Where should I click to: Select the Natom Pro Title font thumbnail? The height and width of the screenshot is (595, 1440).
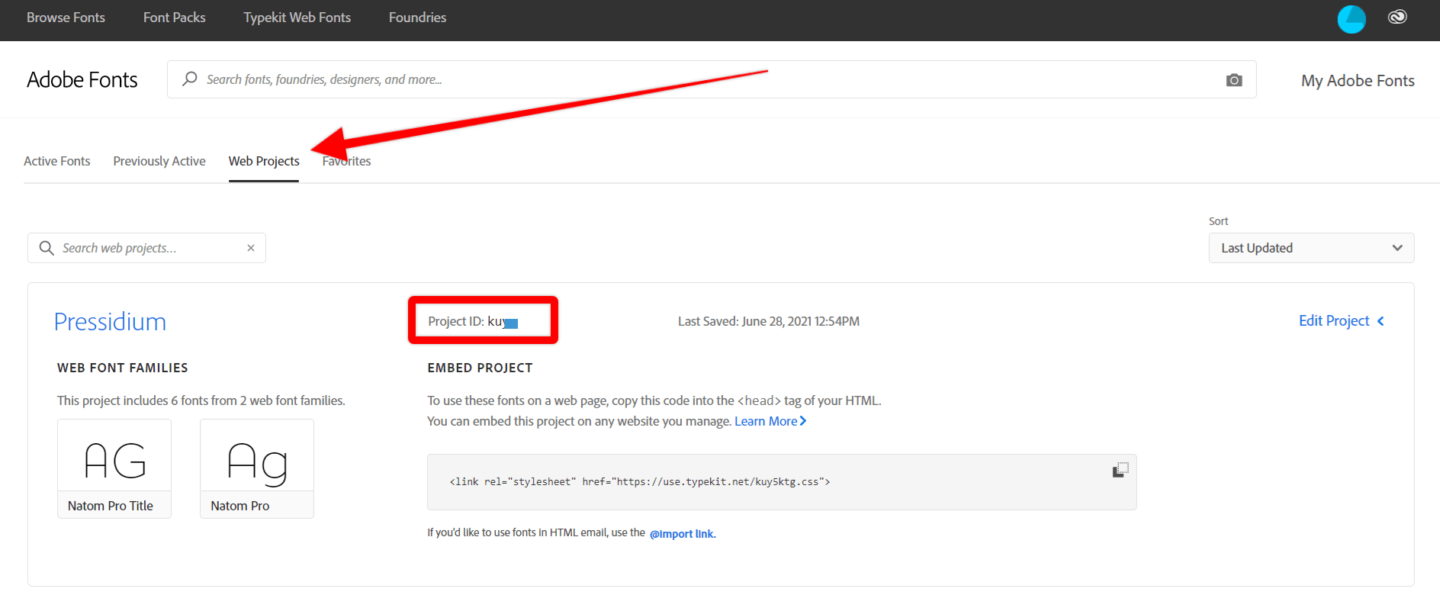pyautogui.click(x=114, y=468)
